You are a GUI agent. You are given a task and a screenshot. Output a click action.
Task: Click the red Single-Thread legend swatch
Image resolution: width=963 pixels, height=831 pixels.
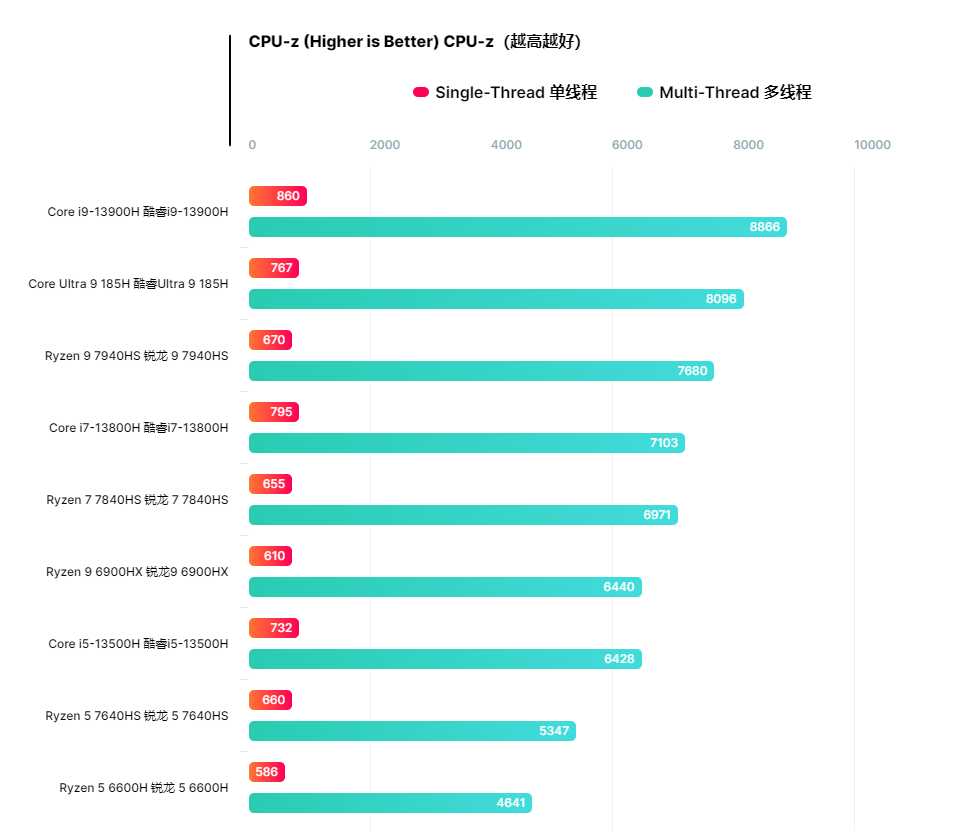point(421,93)
